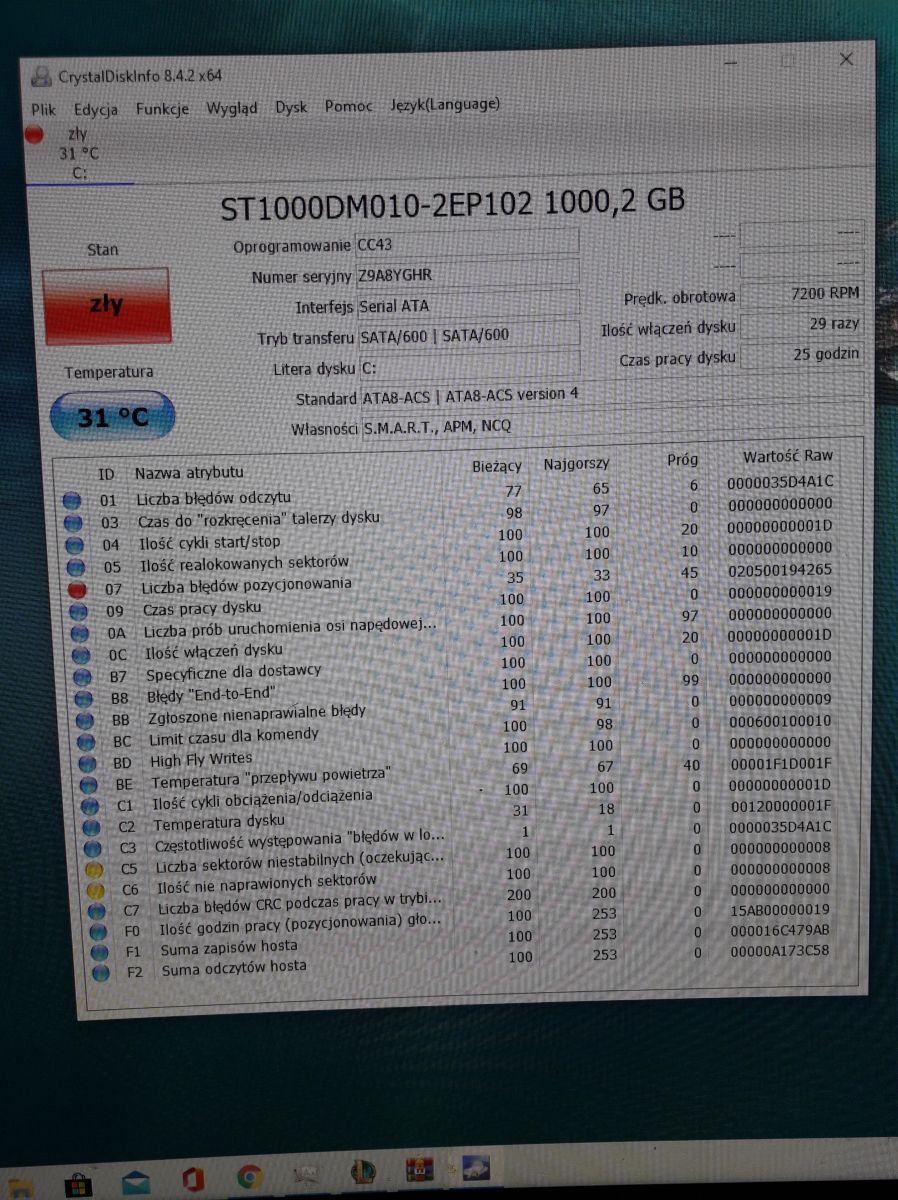898x1200 pixels.
Task: Click blue status circle for attribute F2
Action: (100, 971)
